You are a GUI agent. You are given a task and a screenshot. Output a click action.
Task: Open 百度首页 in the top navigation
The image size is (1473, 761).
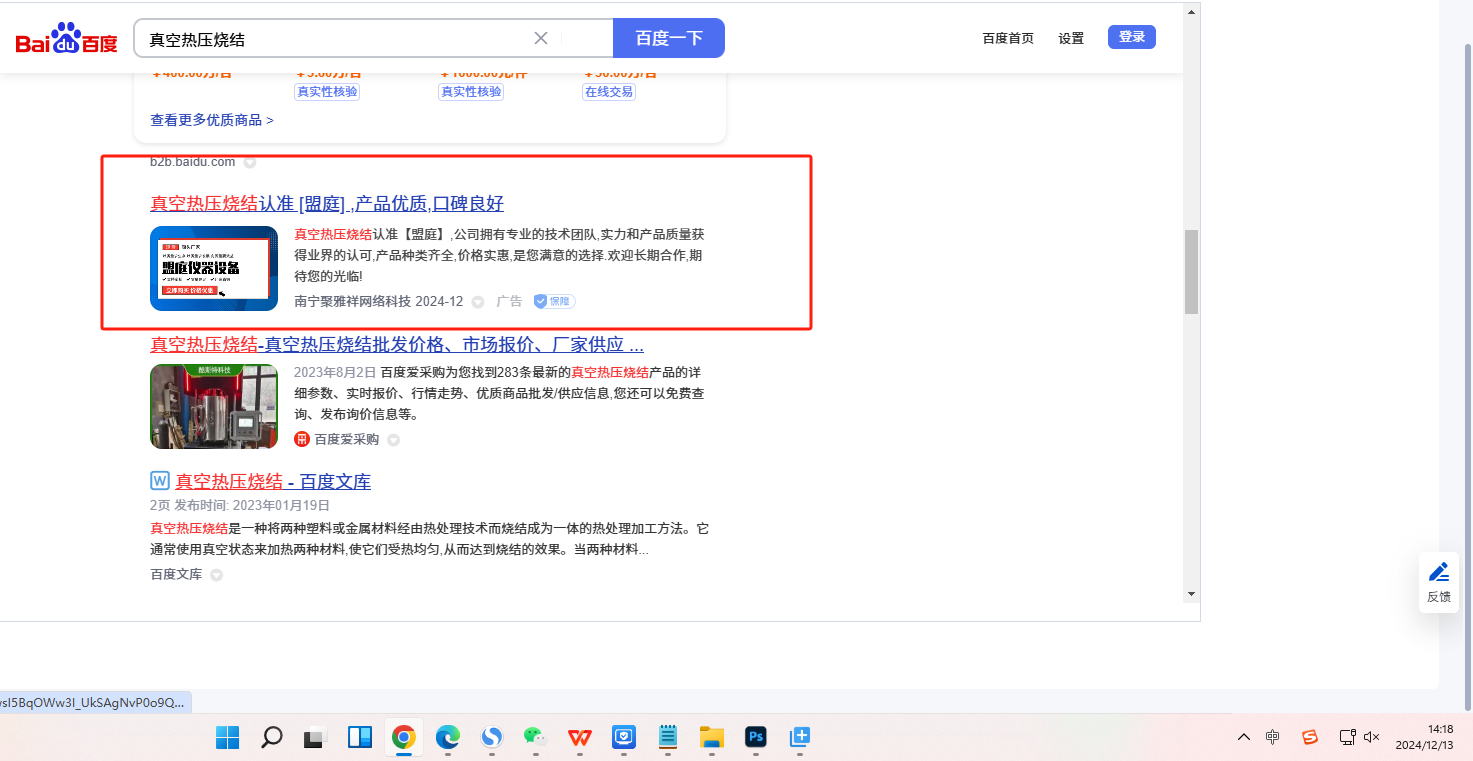pos(1007,38)
